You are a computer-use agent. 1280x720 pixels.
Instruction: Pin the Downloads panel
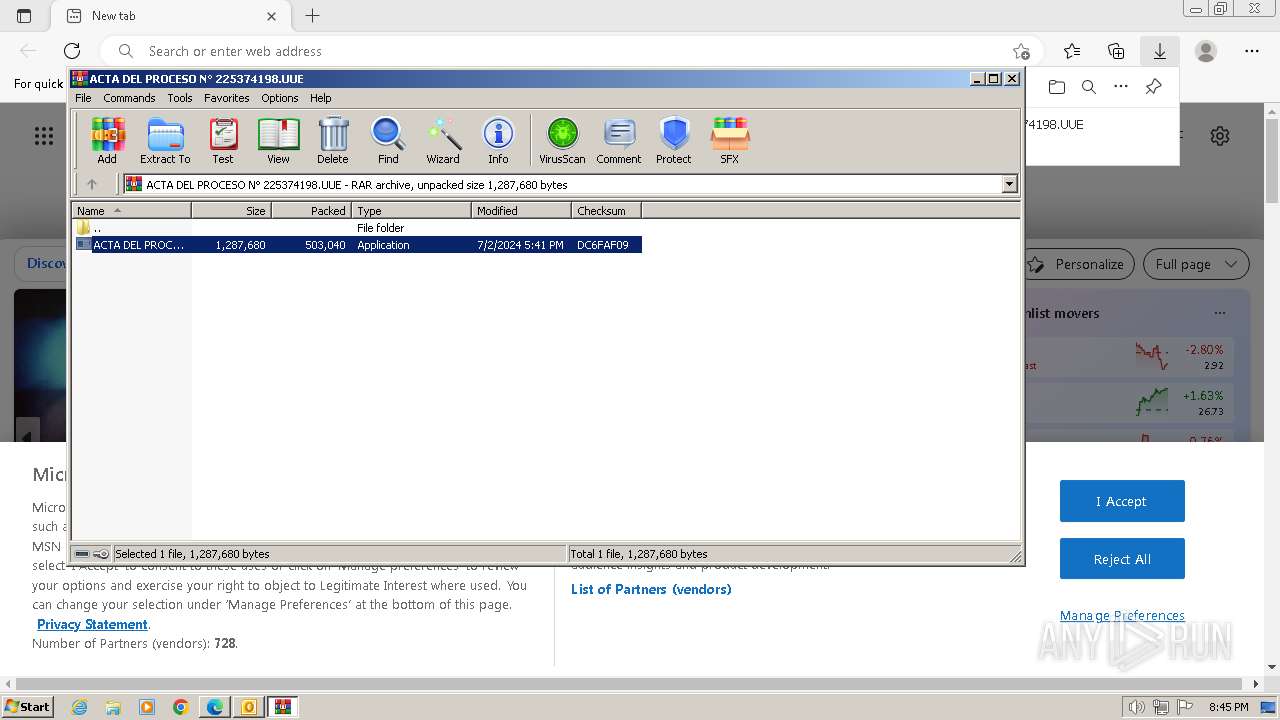click(x=1153, y=87)
